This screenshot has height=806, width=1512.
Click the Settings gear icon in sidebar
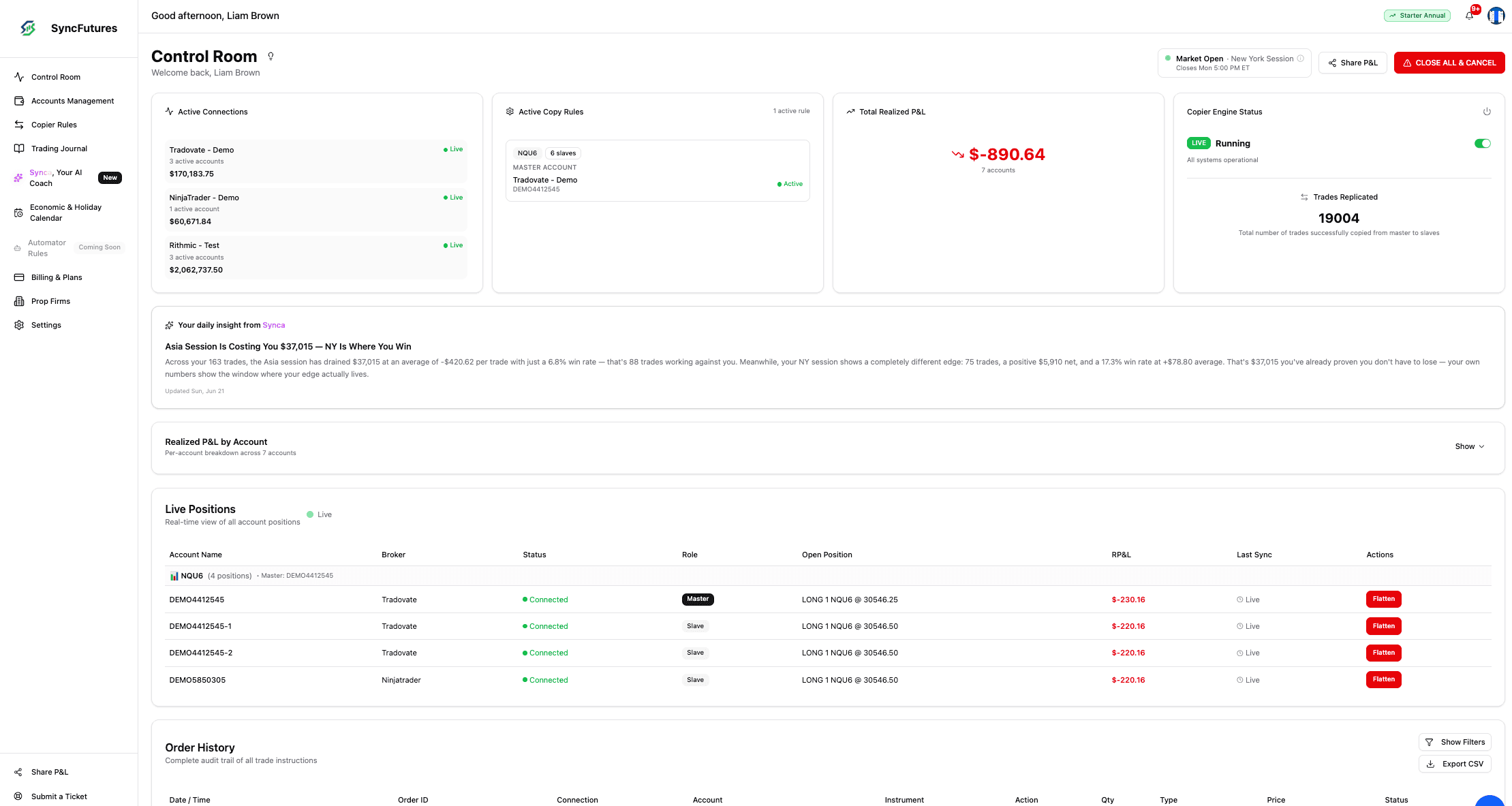[19, 325]
